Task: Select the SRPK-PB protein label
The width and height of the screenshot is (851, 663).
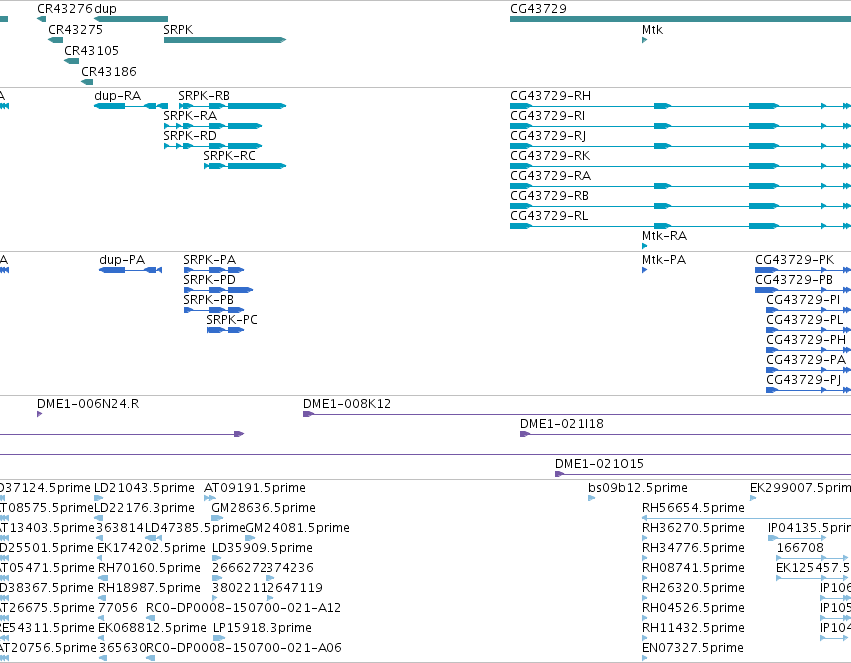Action: (x=208, y=300)
